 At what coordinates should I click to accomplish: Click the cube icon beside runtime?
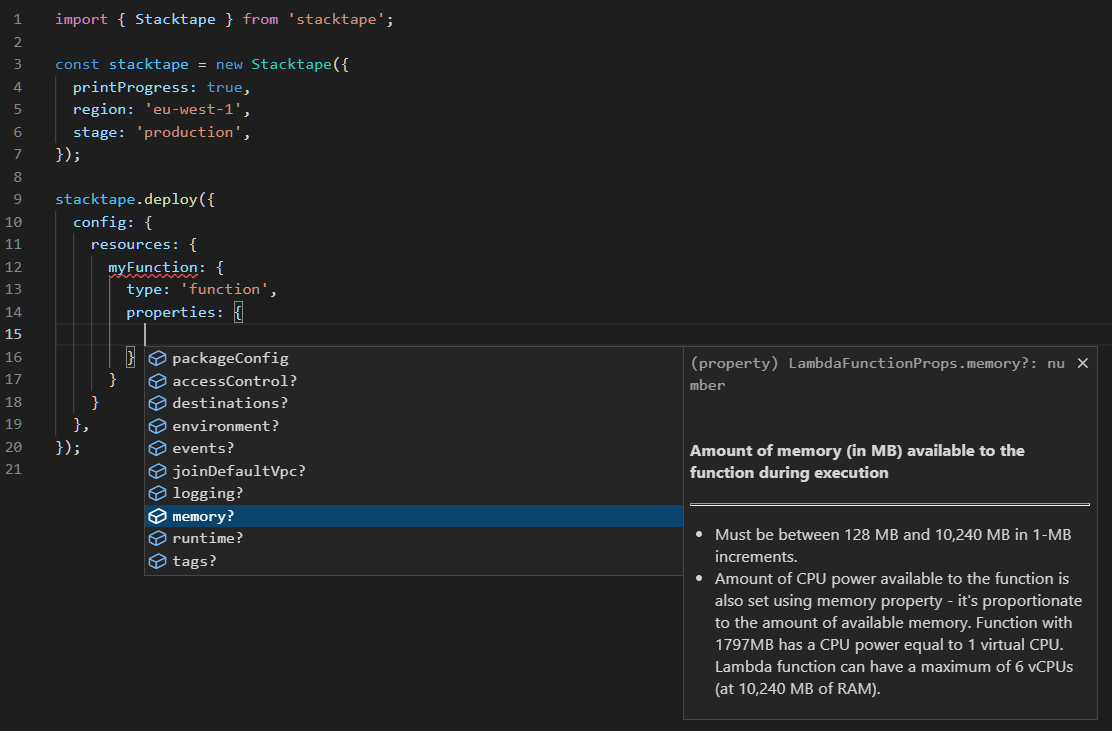click(x=157, y=538)
